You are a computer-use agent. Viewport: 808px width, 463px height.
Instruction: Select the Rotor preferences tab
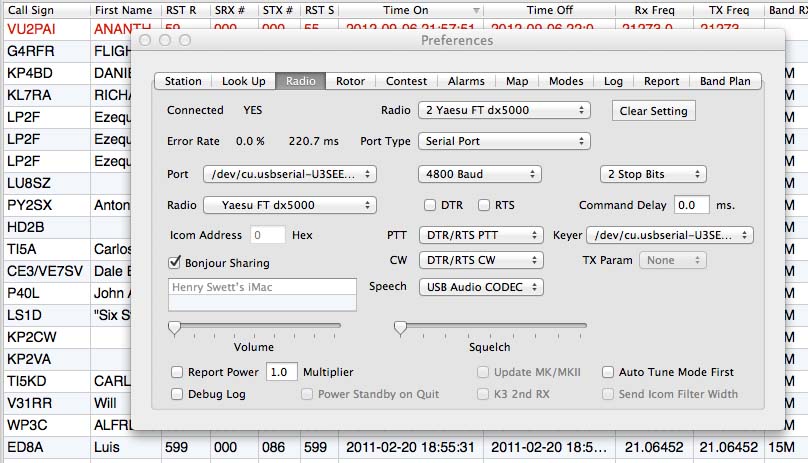point(350,81)
